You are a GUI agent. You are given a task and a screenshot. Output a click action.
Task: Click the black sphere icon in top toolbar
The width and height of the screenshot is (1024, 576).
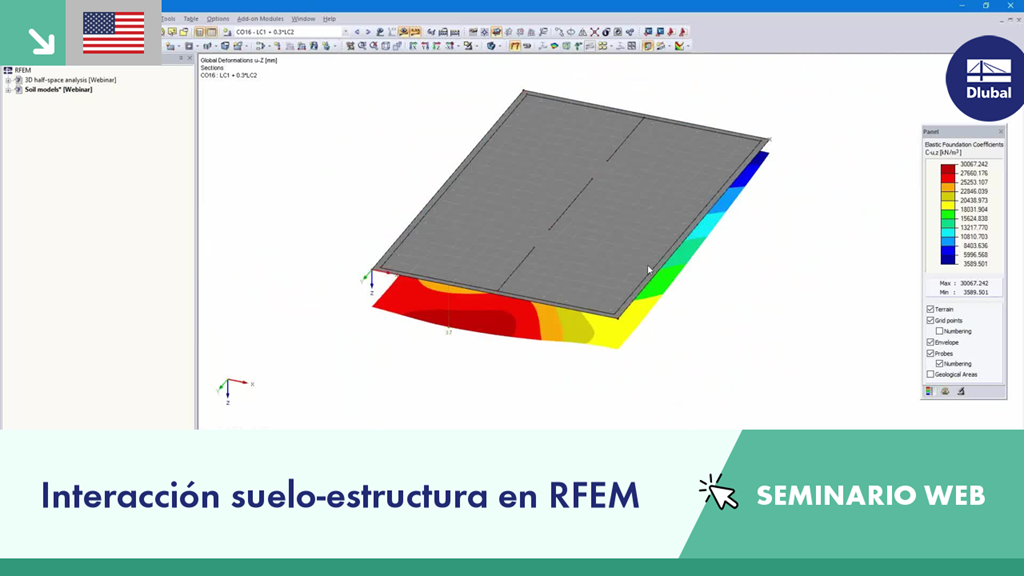pos(606,32)
